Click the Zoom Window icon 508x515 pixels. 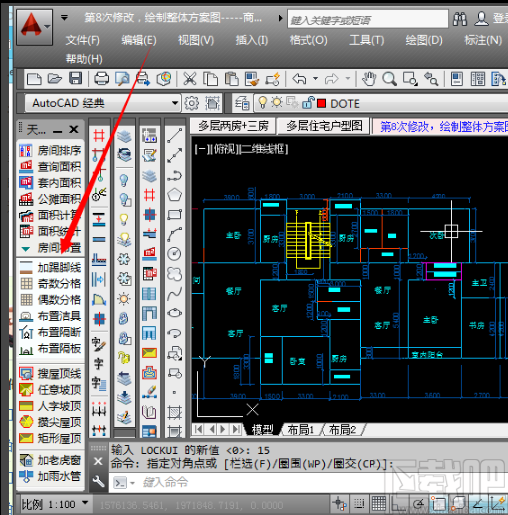coord(410,79)
